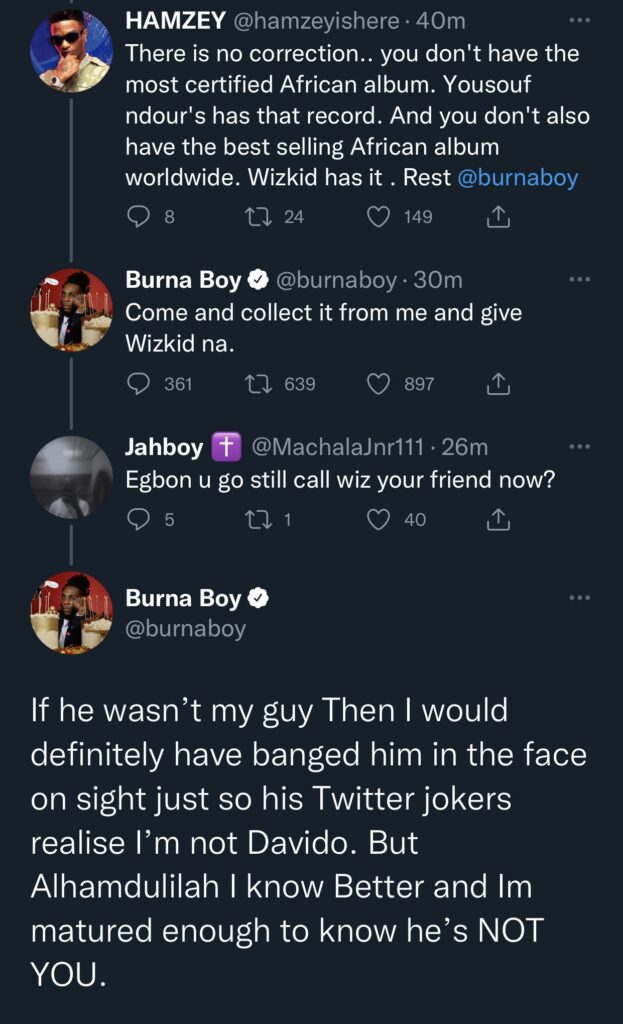This screenshot has width=623, height=1024.
Task: Like Burna Boy's 'Come and collect' tweet
Action: (379, 383)
